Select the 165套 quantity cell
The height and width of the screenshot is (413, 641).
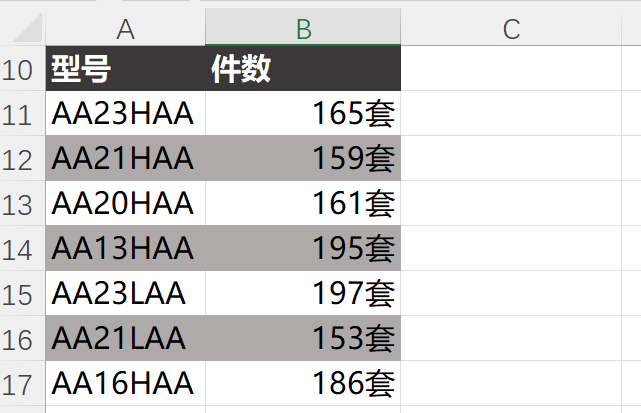coord(303,115)
